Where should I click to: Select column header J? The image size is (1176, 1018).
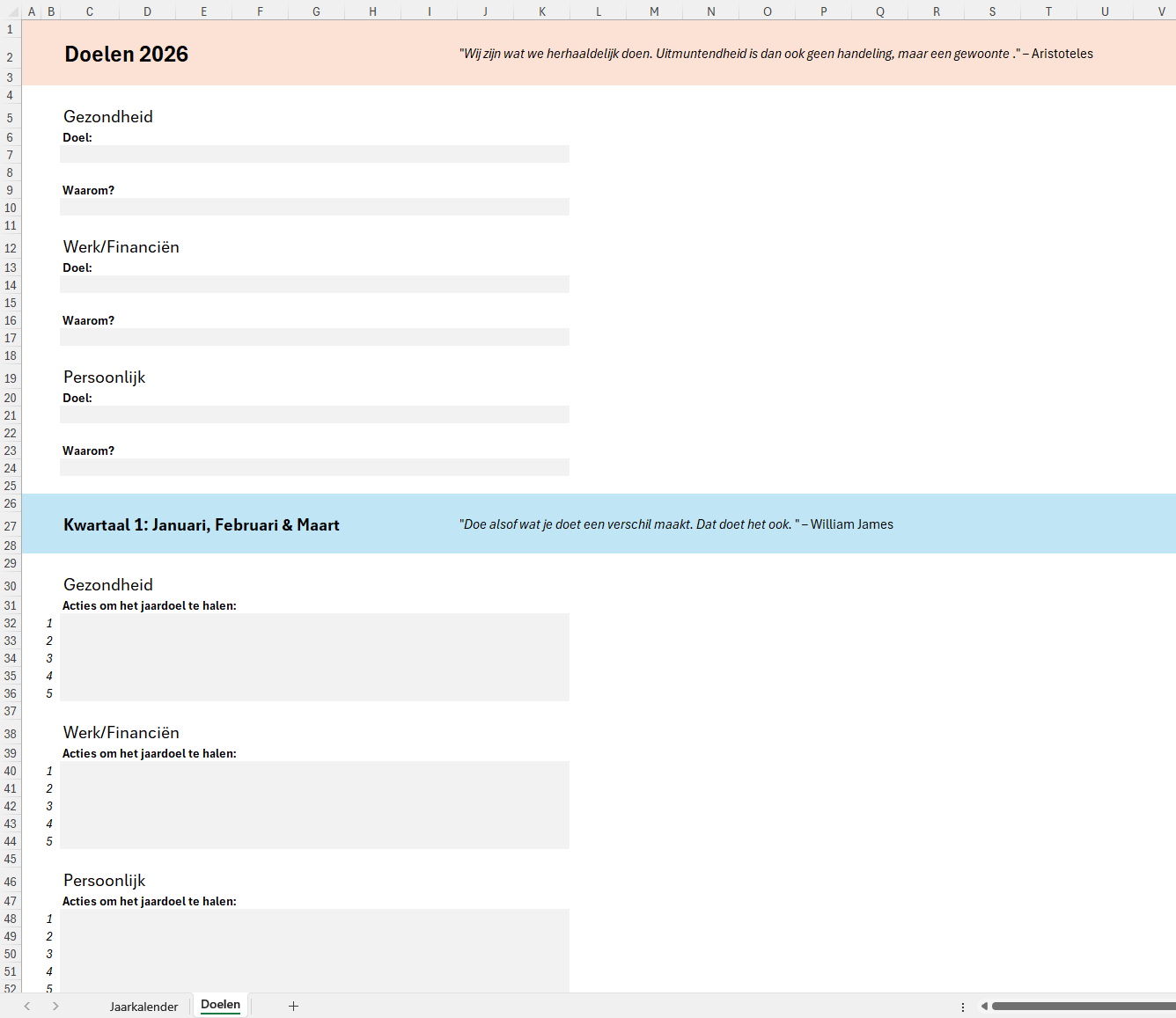pos(485,11)
